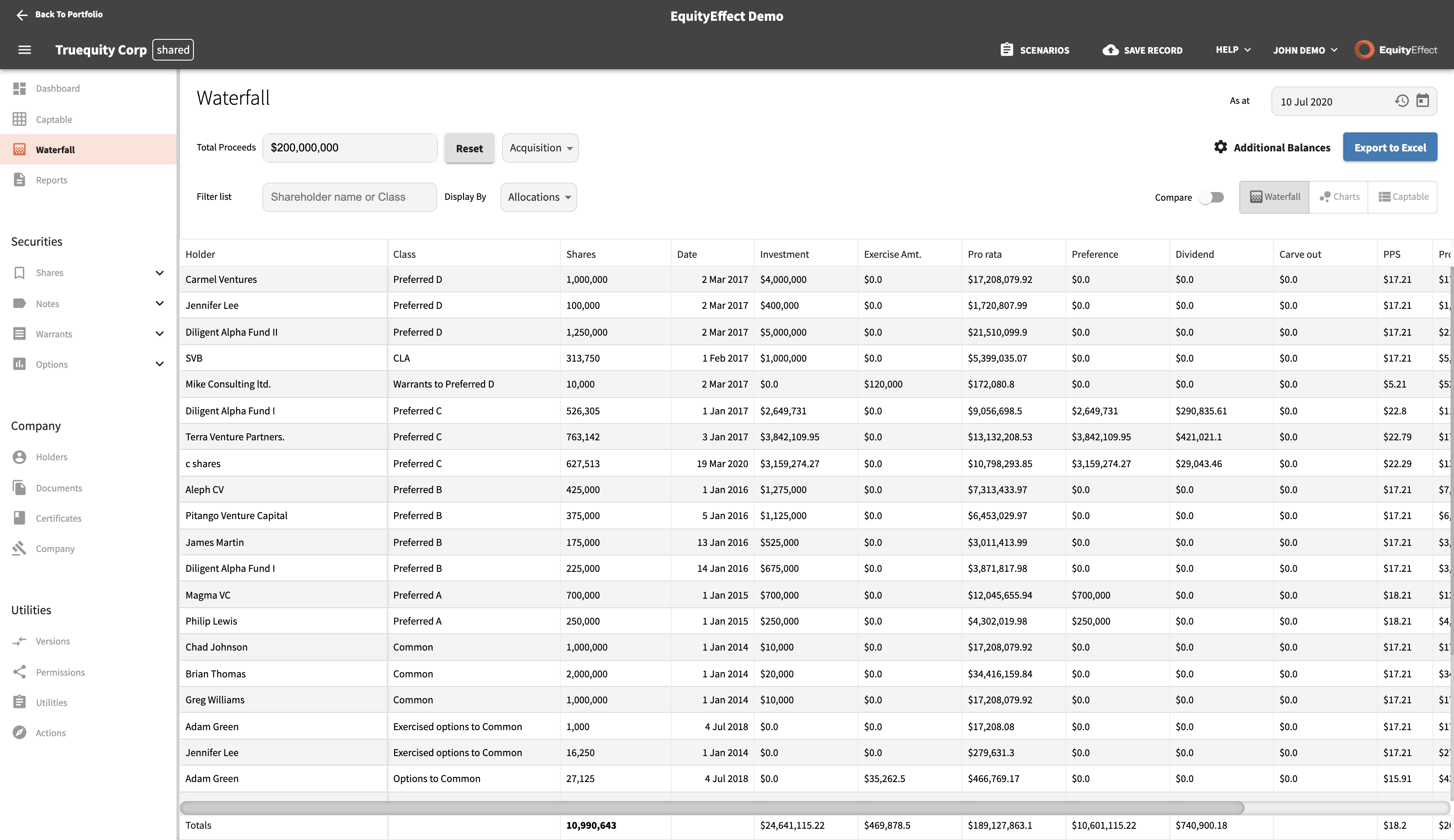Click the Save Record icon
Screen dimensions: 1454x840
pyautogui.click(x=1111, y=50)
